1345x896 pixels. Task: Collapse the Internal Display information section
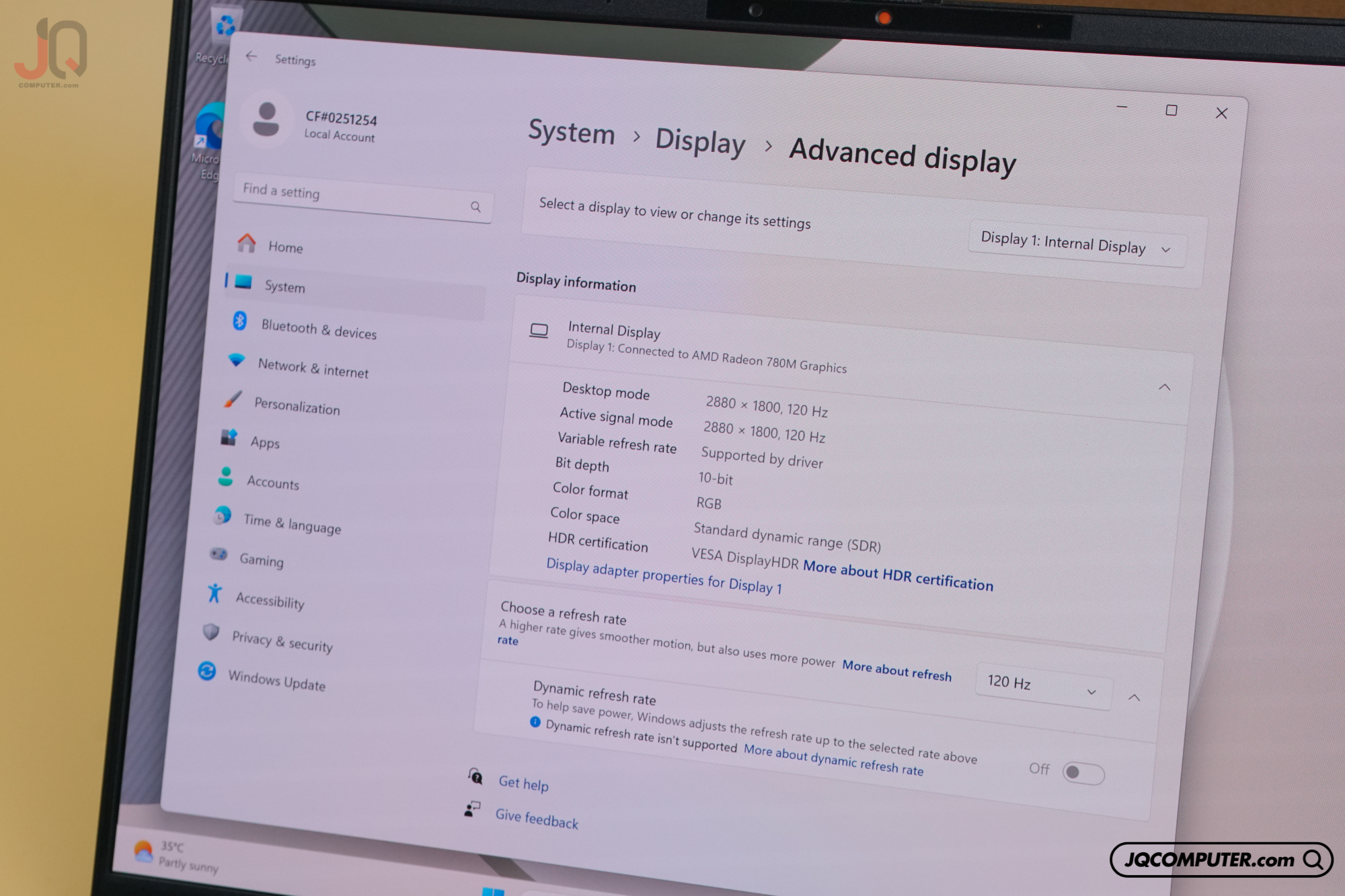[x=1165, y=387]
